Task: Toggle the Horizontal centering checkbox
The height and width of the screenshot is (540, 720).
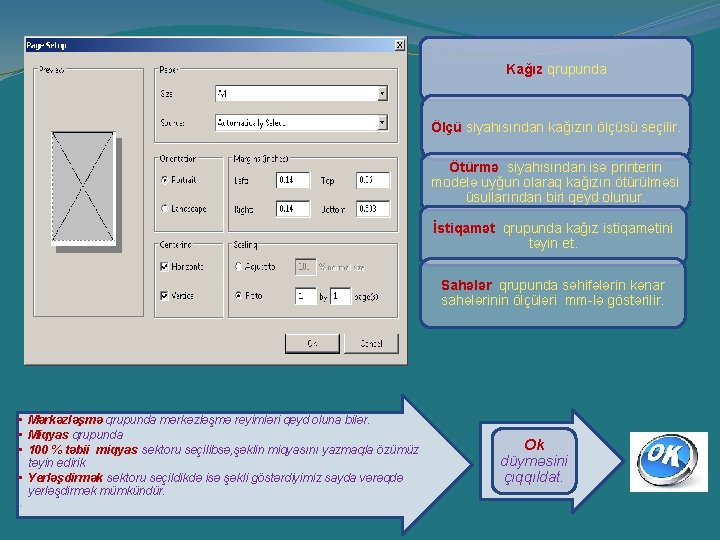Action: [x=164, y=266]
